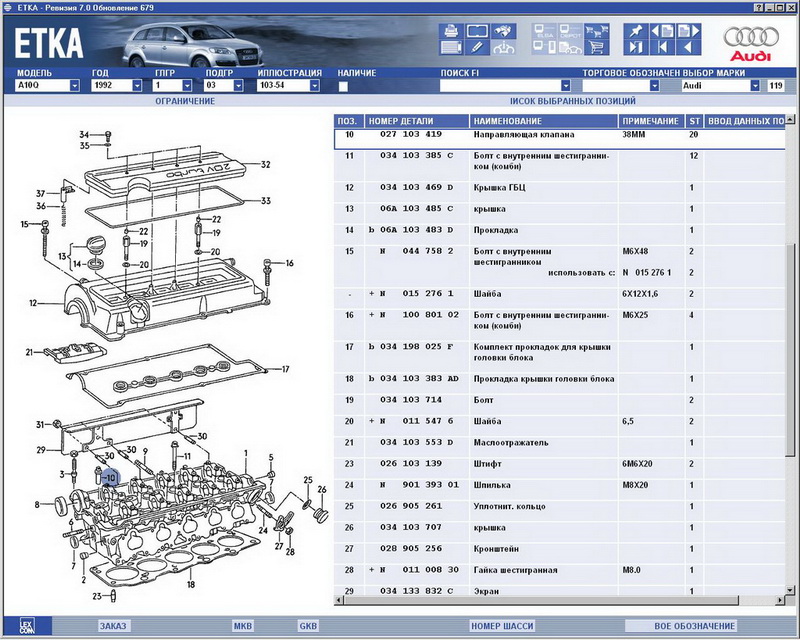
Task: Click the horizontal scrollbar left arrow
Action: [339, 601]
